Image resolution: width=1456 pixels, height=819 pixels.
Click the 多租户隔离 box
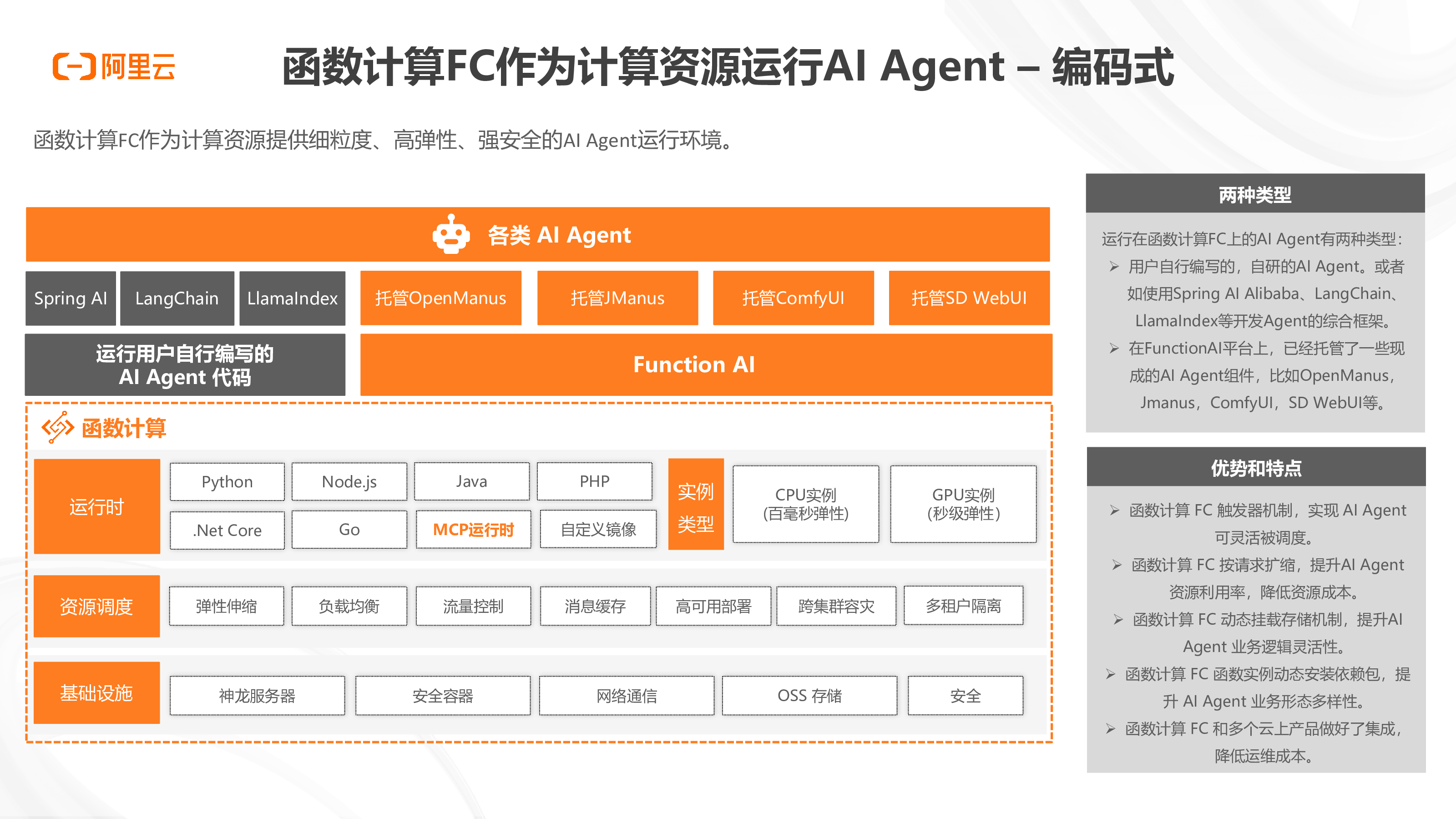click(964, 605)
